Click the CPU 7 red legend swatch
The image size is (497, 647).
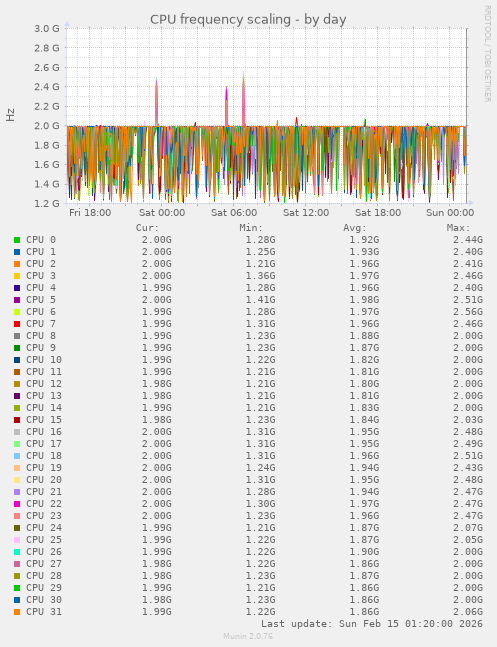point(17,324)
